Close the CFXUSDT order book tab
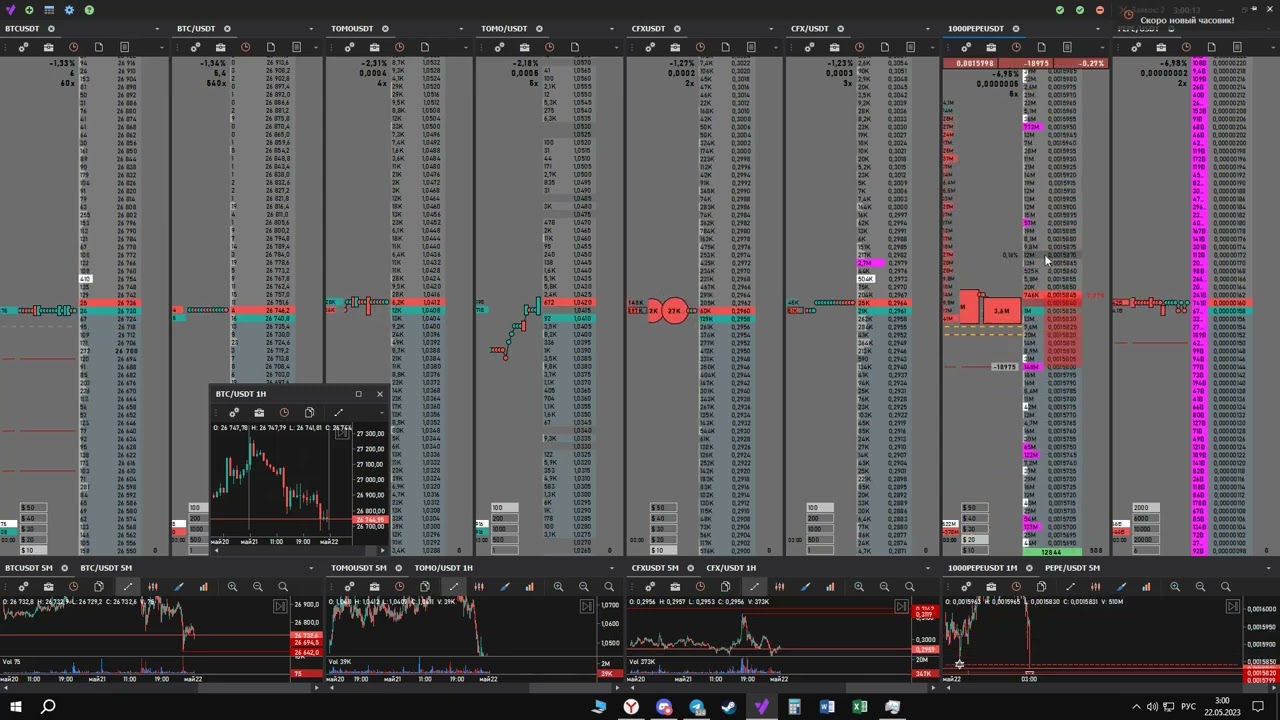Image resolution: width=1280 pixels, height=720 pixels. 677,29
